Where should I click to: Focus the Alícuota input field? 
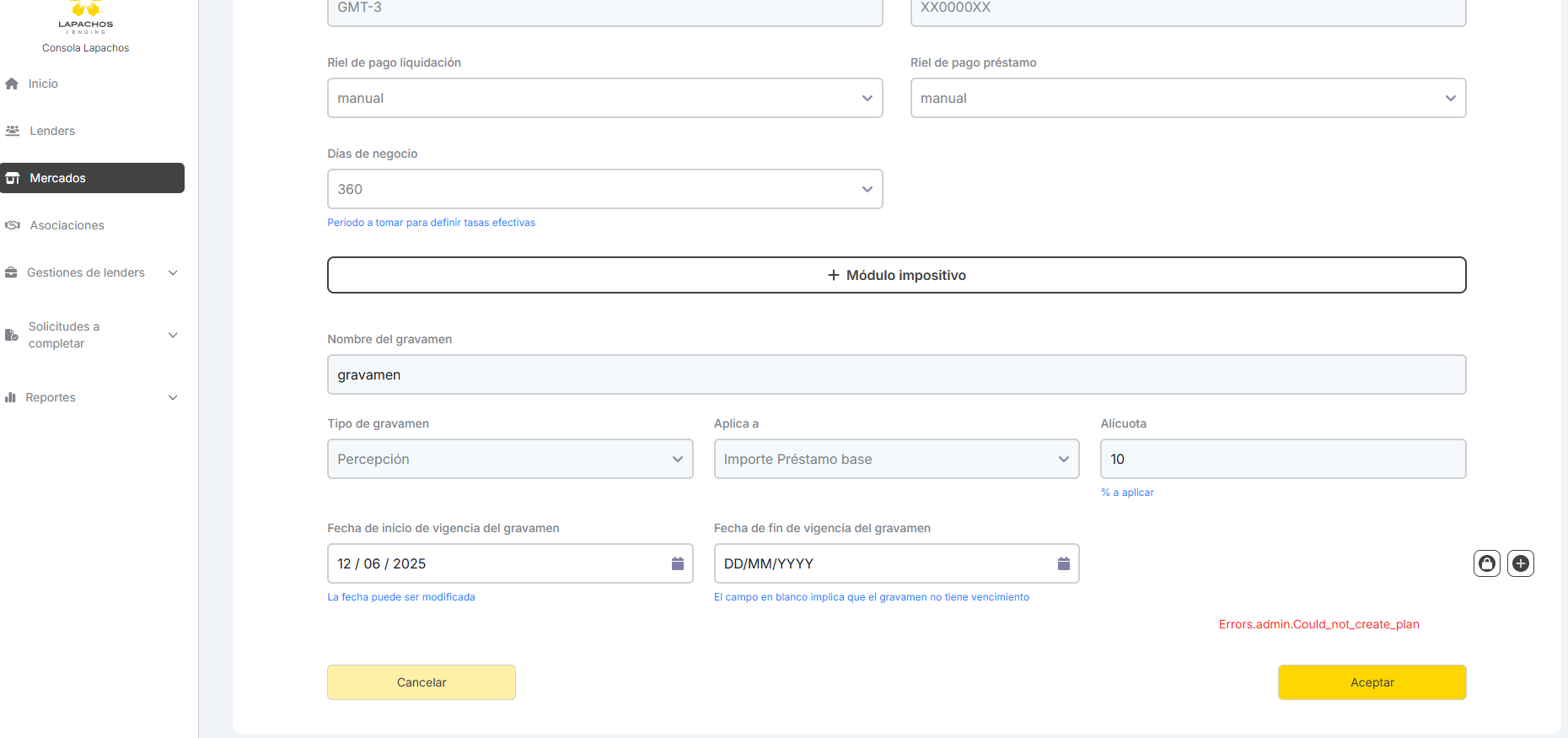1282,459
